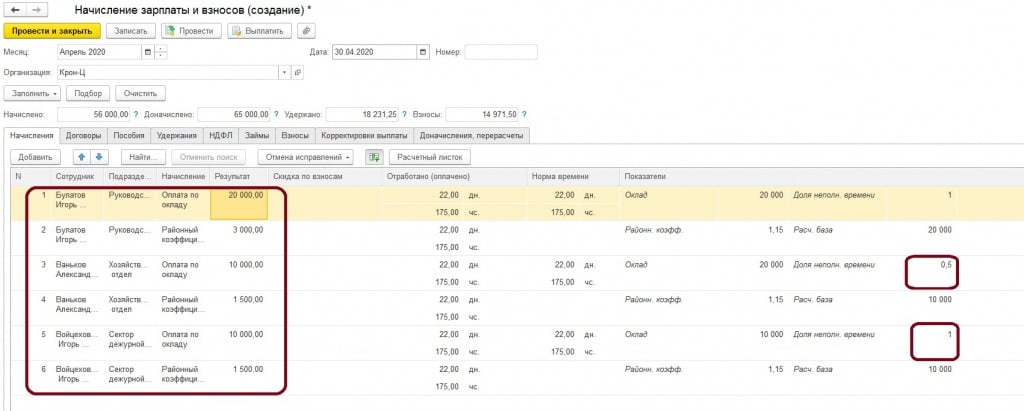Click the question mark next to Начислено
The width and height of the screenshot is (1024, 411).
135,114
